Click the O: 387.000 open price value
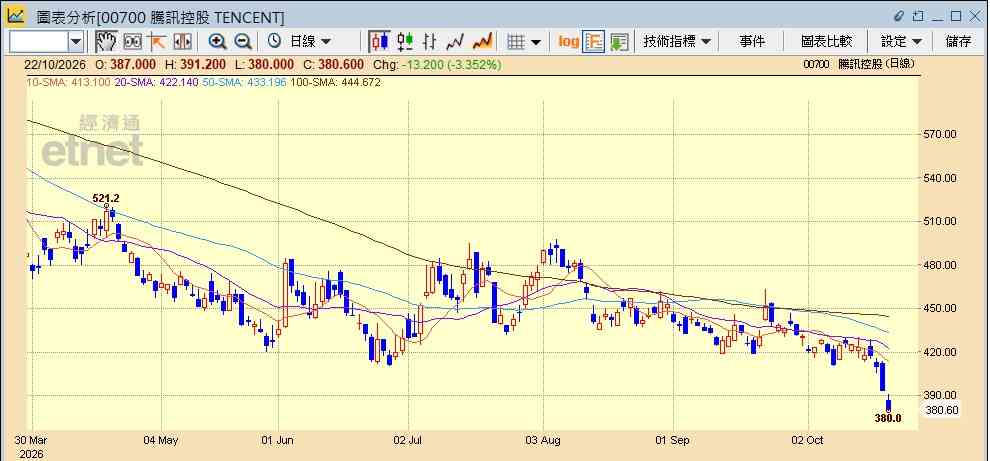Viewport: 990px width, 461px height. [x=126, y=64]
